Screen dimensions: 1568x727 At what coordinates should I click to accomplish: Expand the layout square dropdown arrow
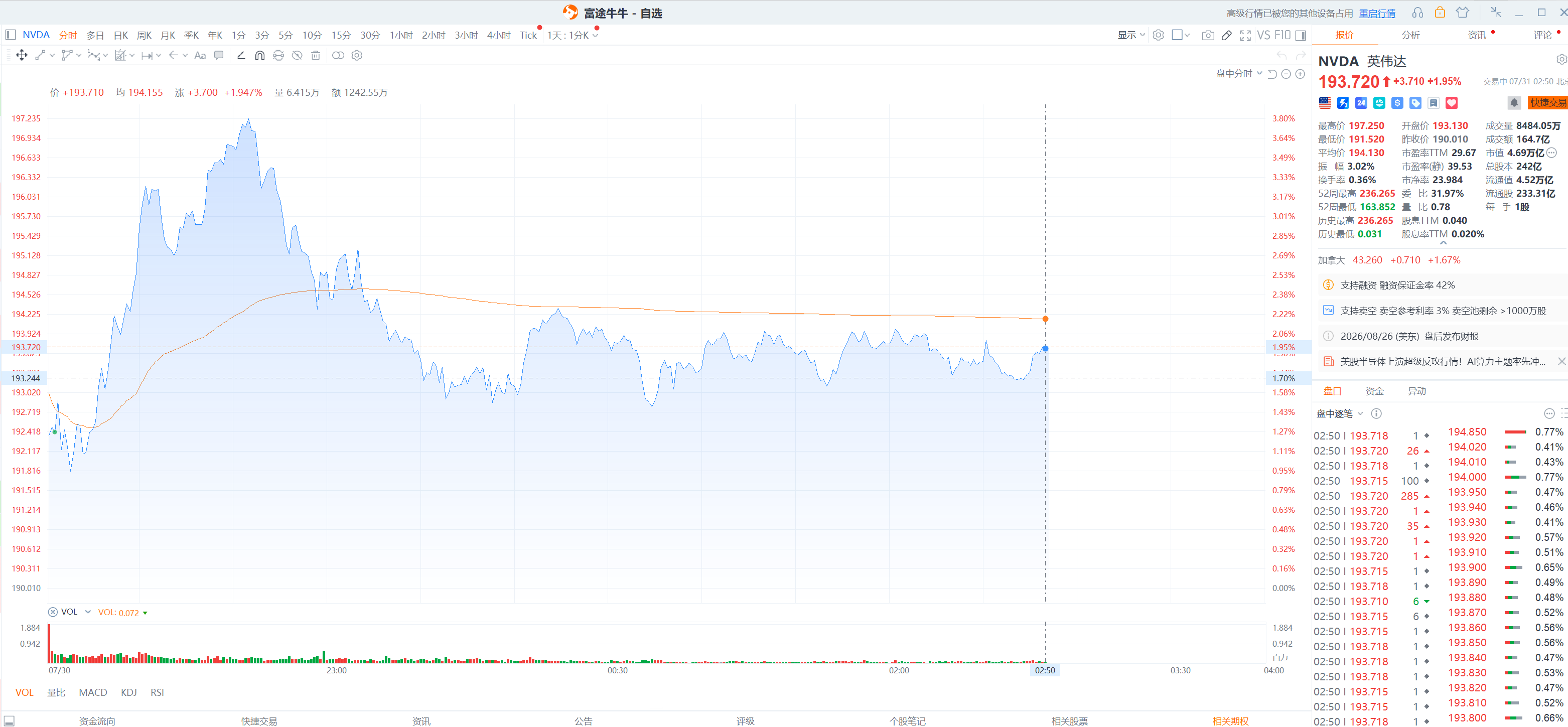click(x=1187, y=35)
